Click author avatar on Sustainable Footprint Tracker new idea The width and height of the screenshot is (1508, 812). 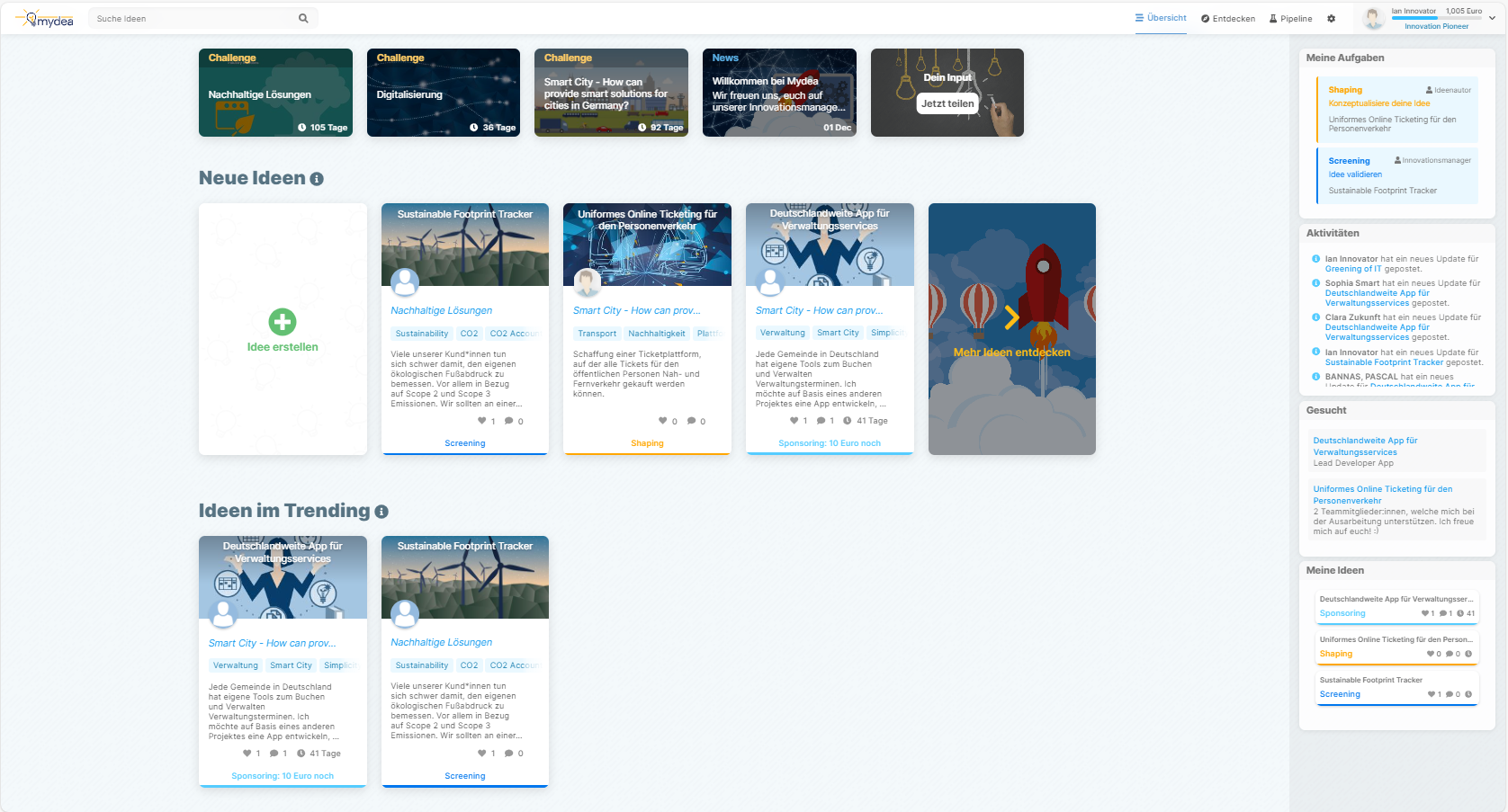(405, 282)
